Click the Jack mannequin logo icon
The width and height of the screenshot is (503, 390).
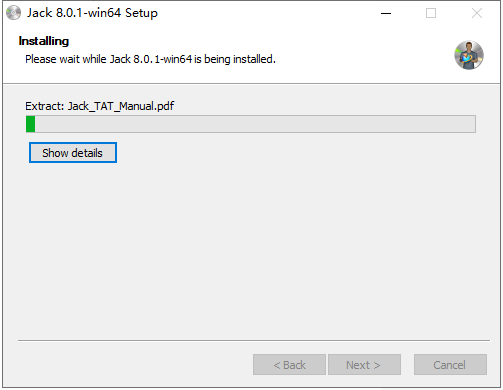pos(469,55)
